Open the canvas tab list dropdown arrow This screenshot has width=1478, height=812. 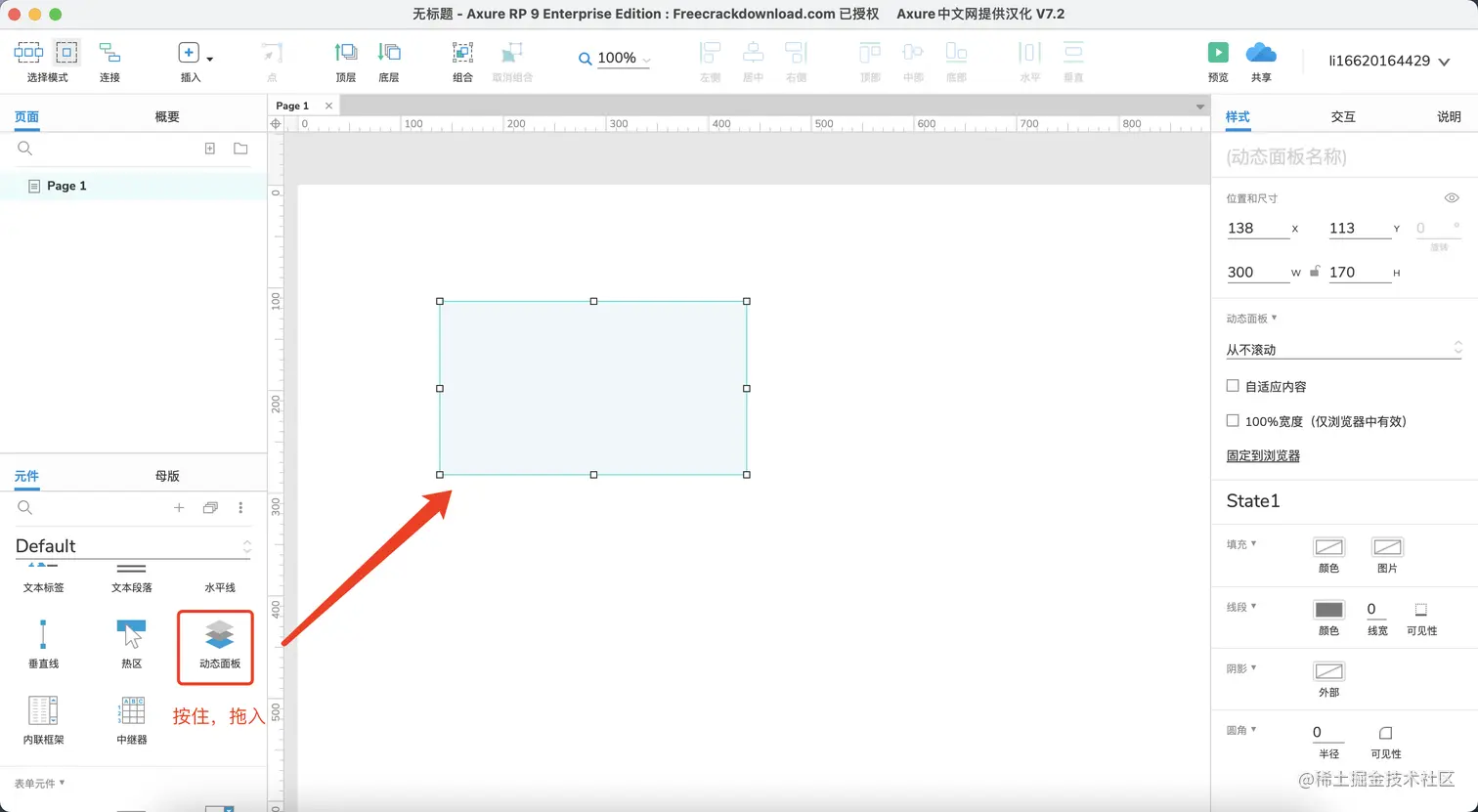point(1200,107)
